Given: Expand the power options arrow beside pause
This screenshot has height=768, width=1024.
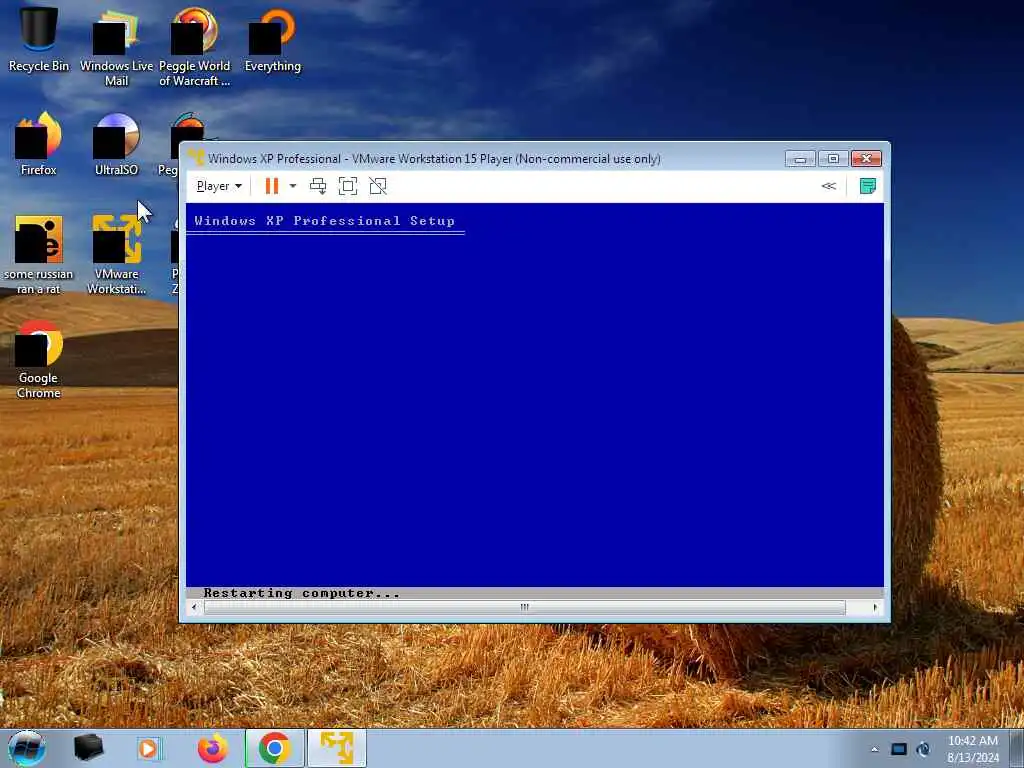Looking at the screenshot, I should pyautogui.click(x=293, y=186).
